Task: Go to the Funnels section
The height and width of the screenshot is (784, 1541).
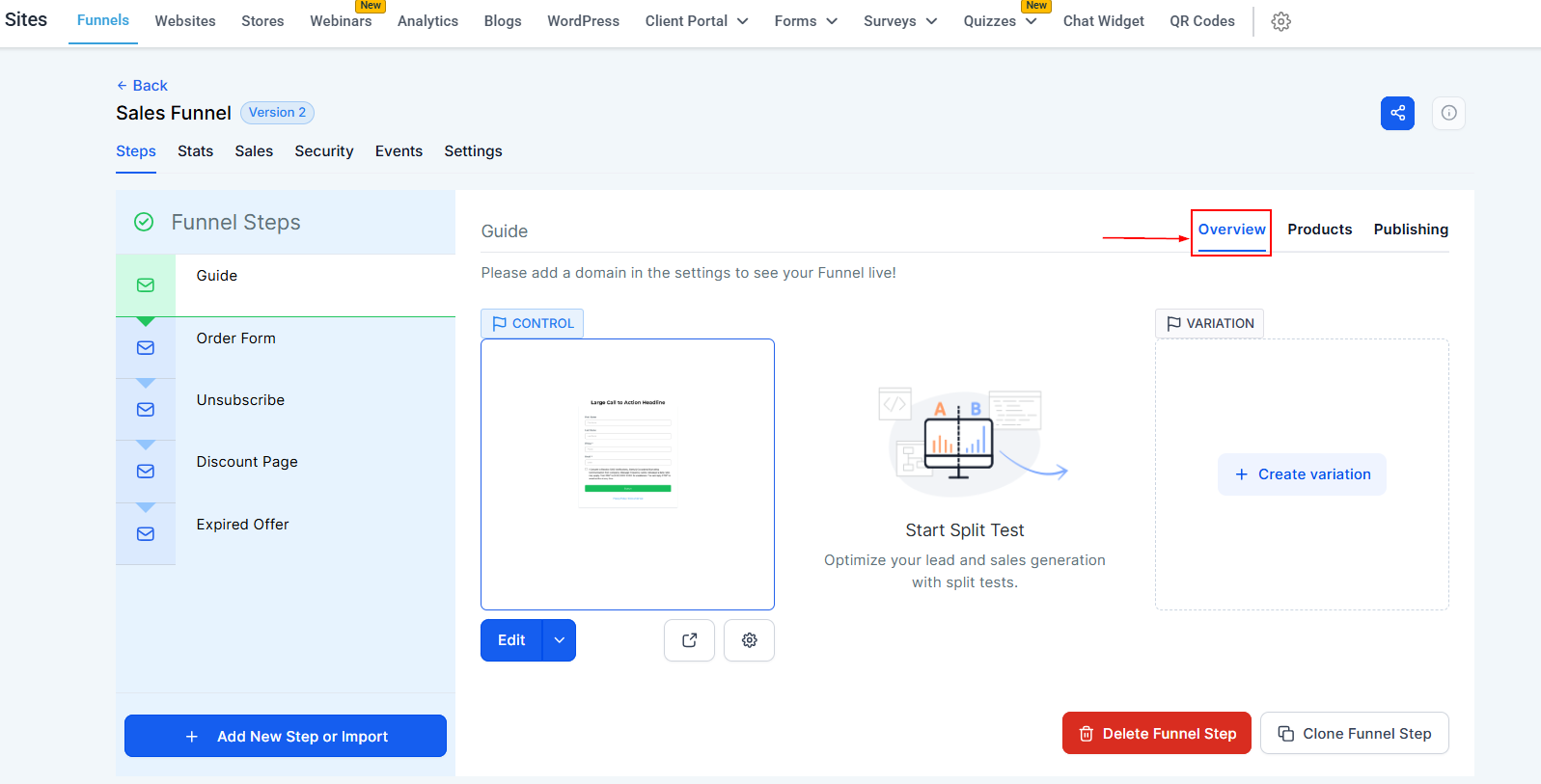Action: [x=103, y=20]
